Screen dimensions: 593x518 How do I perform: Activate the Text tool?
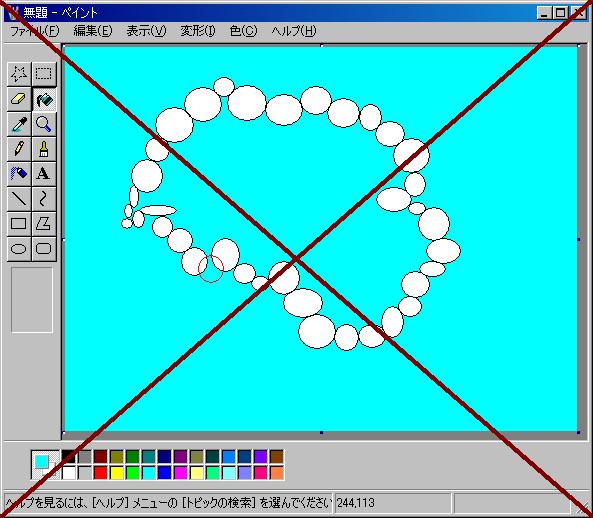click(44, 174)
